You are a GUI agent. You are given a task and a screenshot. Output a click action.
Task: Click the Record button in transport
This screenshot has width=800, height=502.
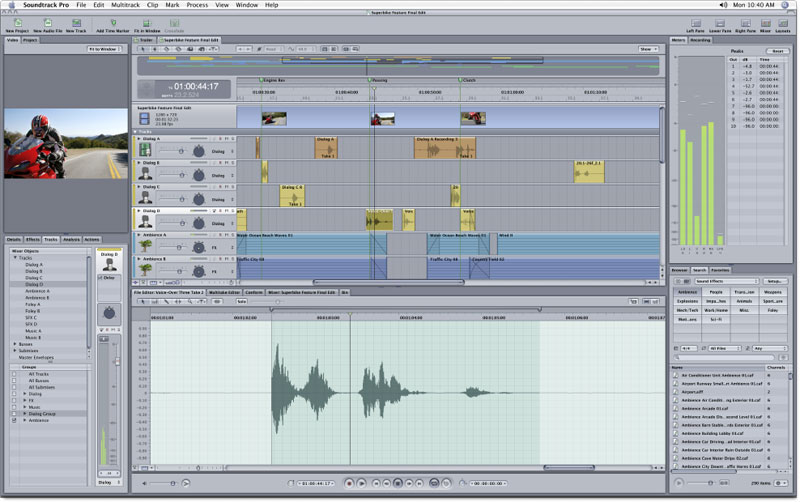click(x=349, y=483)
